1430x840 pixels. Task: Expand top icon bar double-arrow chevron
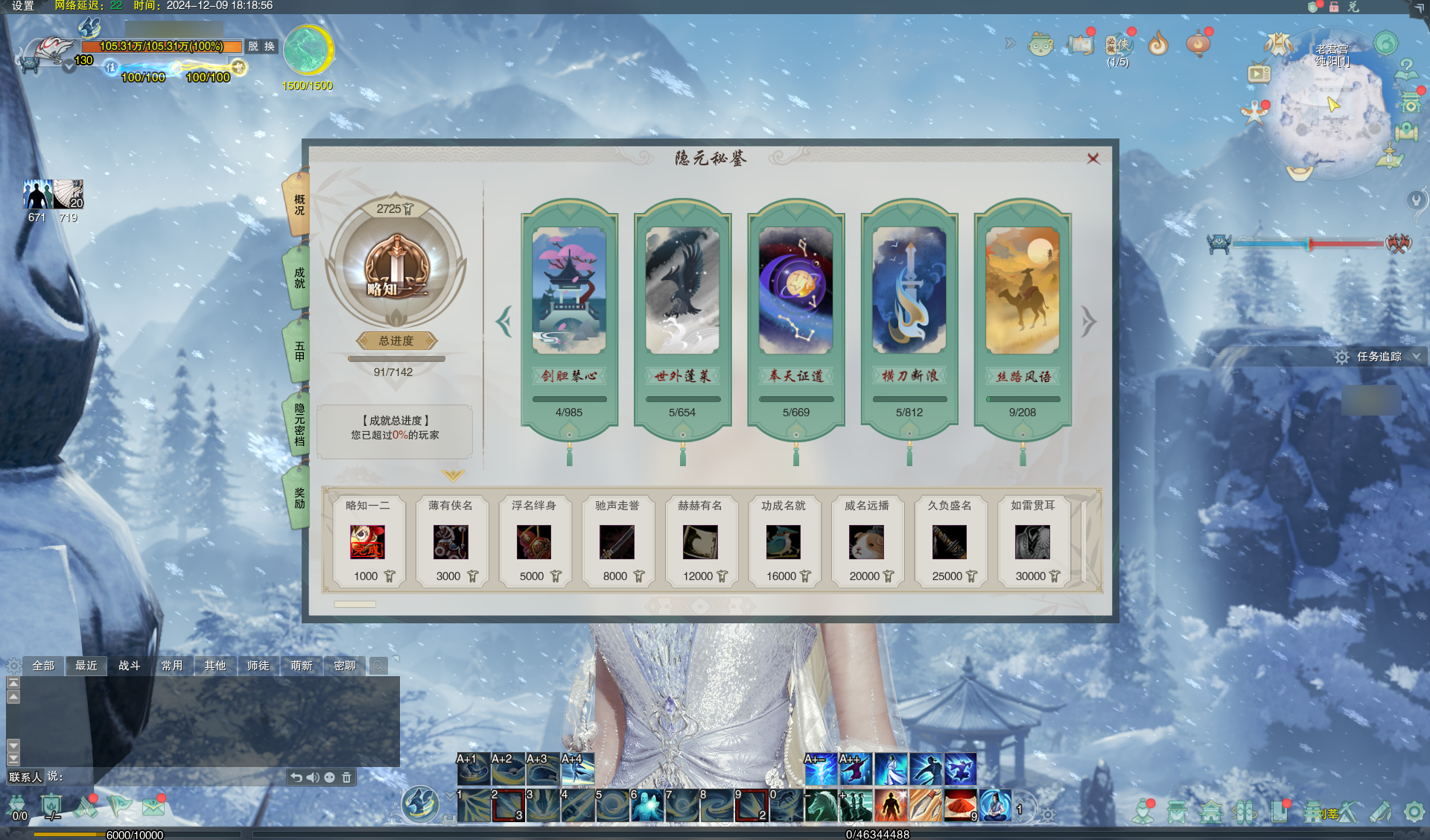click(x=1010, y=43)
